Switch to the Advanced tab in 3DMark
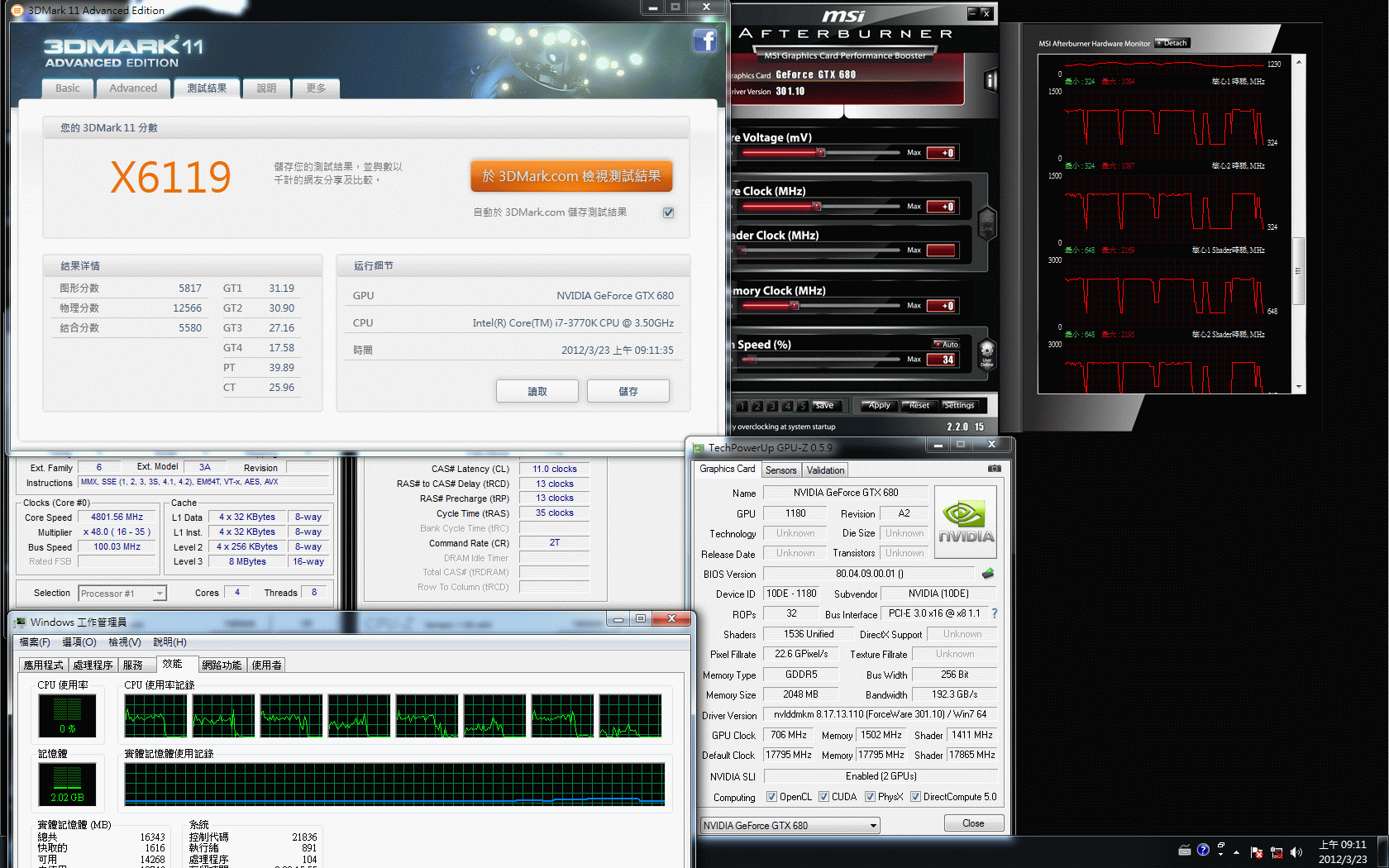Image resolution: width=1389 pixels, height=868 pixels. point(133,88)
